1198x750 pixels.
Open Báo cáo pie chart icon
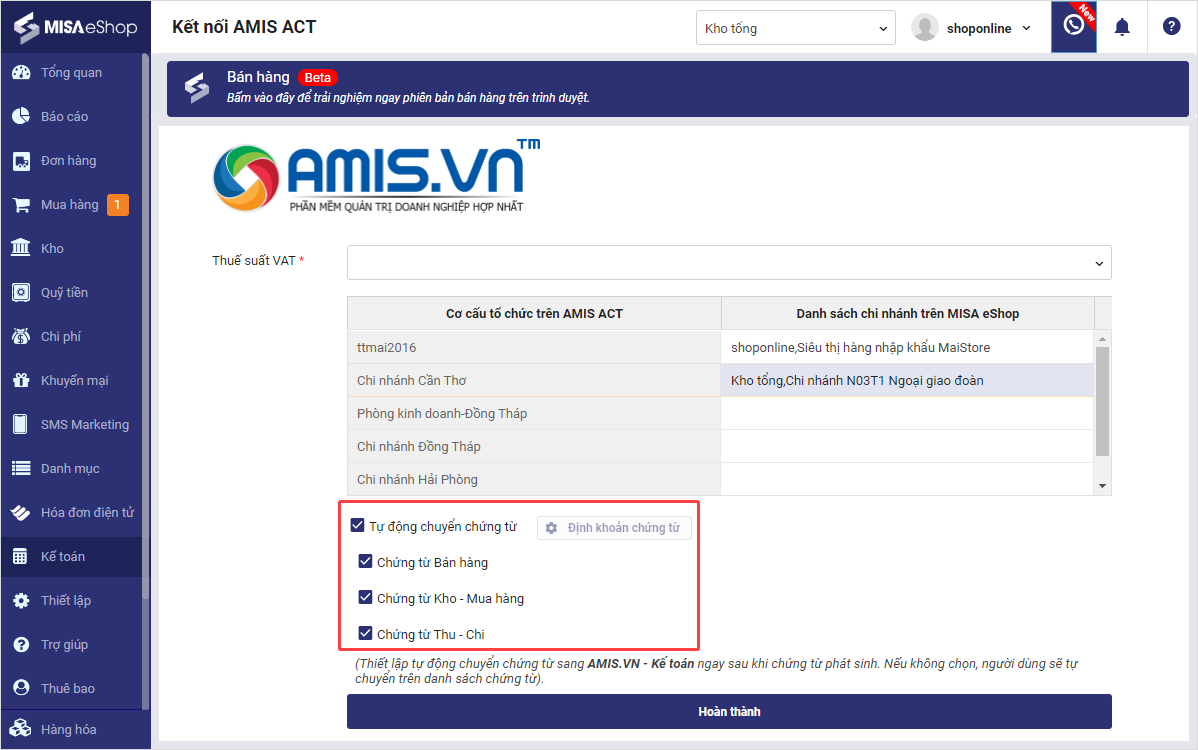21,117
